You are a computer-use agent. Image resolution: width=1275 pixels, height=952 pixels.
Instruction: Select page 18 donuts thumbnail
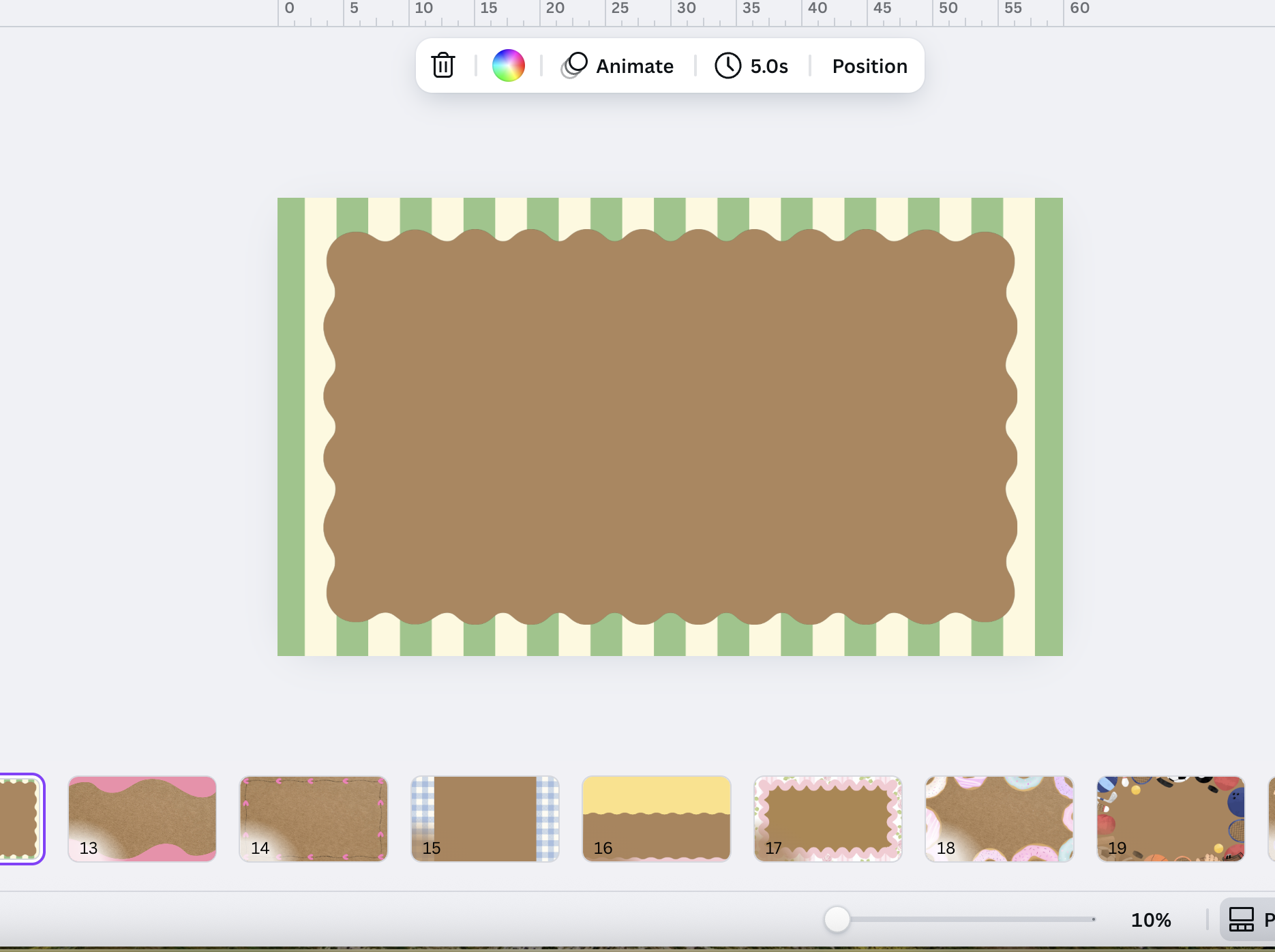click(x=1000, y=818)
